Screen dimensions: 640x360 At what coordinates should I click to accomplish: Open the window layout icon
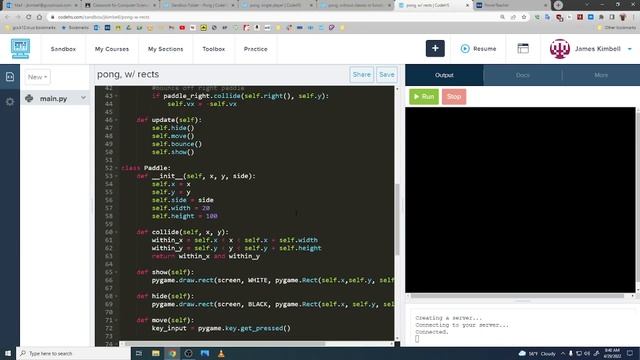[523, 49]
